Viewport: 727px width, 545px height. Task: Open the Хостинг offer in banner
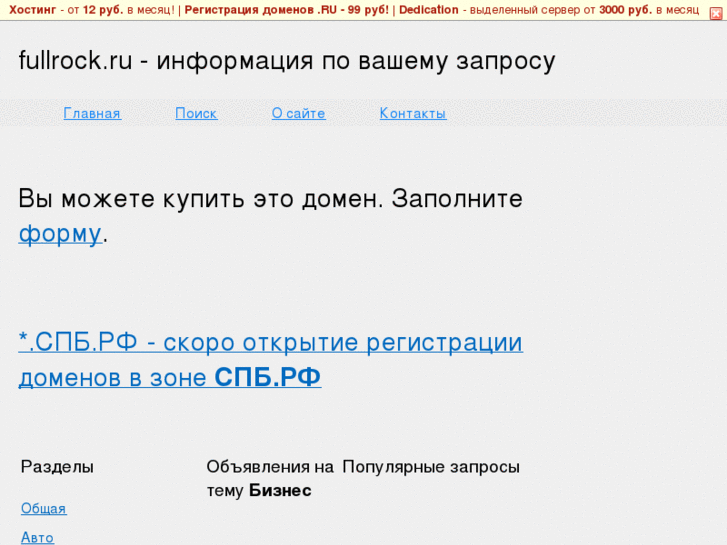tap(32, 10)
